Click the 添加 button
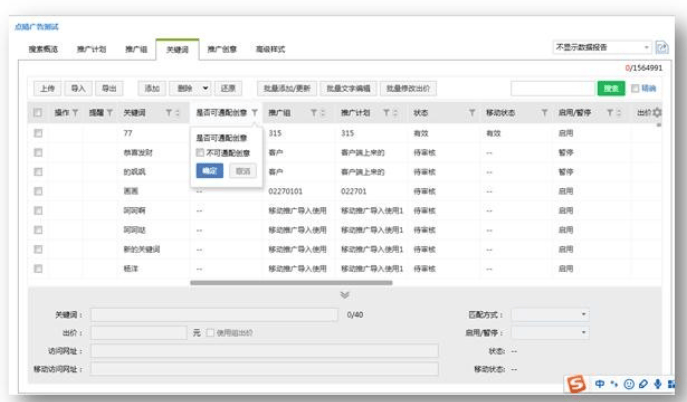Screen dimensions: 687x402 click(x=152, y=88)
